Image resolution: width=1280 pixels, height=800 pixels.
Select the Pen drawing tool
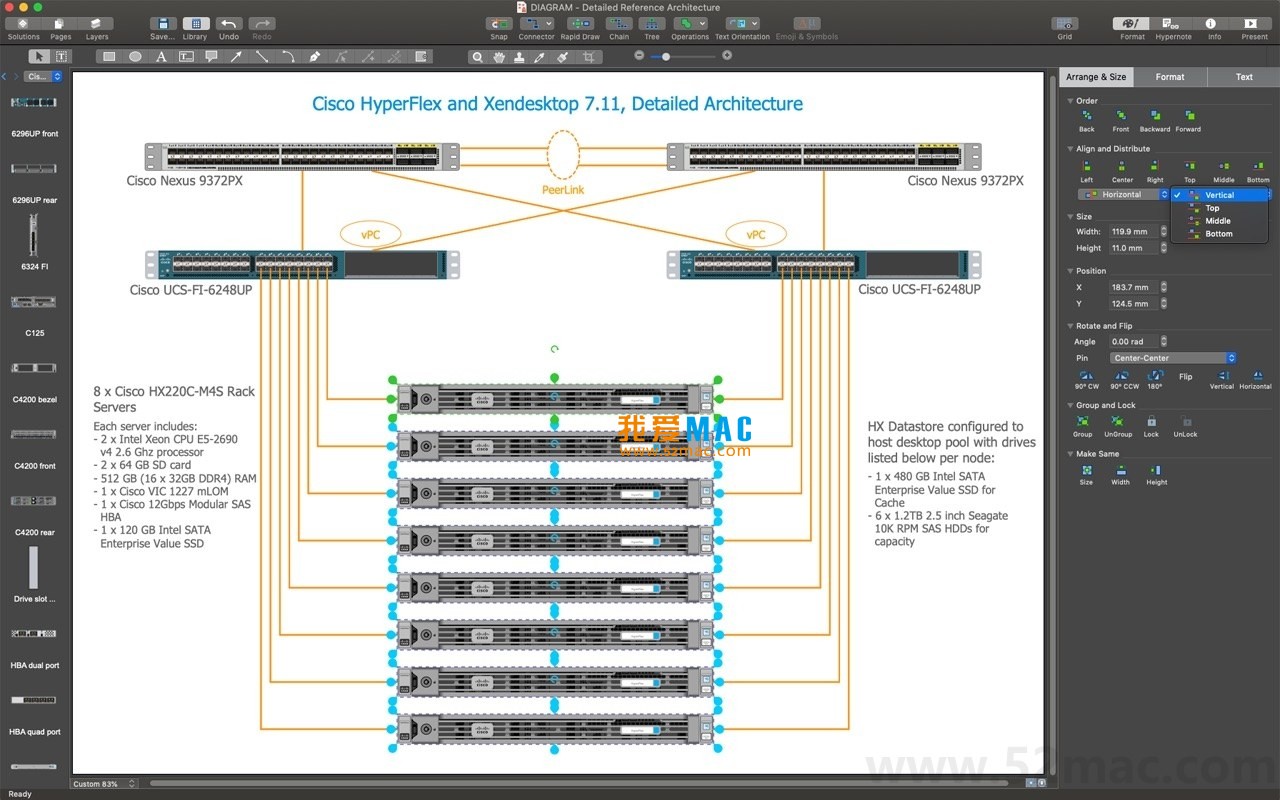[314, 57]
